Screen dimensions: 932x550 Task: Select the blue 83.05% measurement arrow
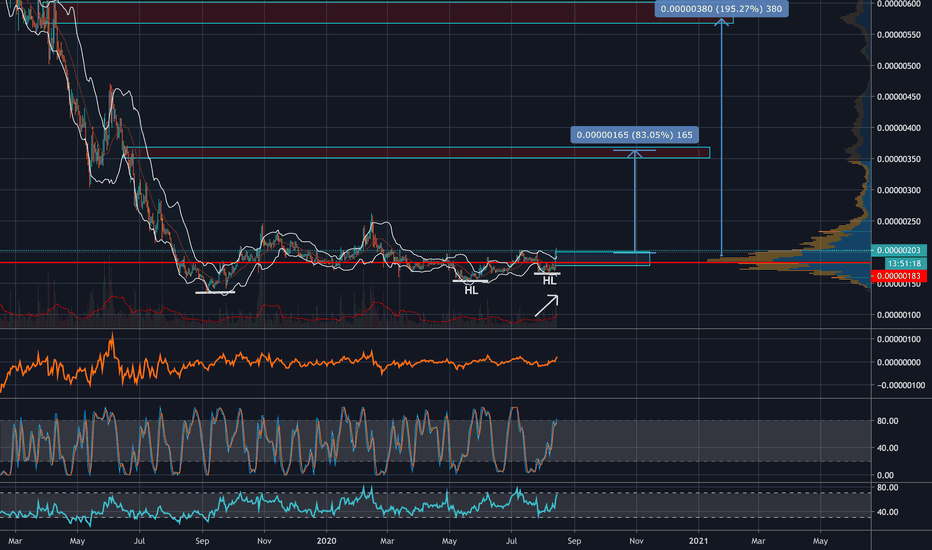[635, 201]
